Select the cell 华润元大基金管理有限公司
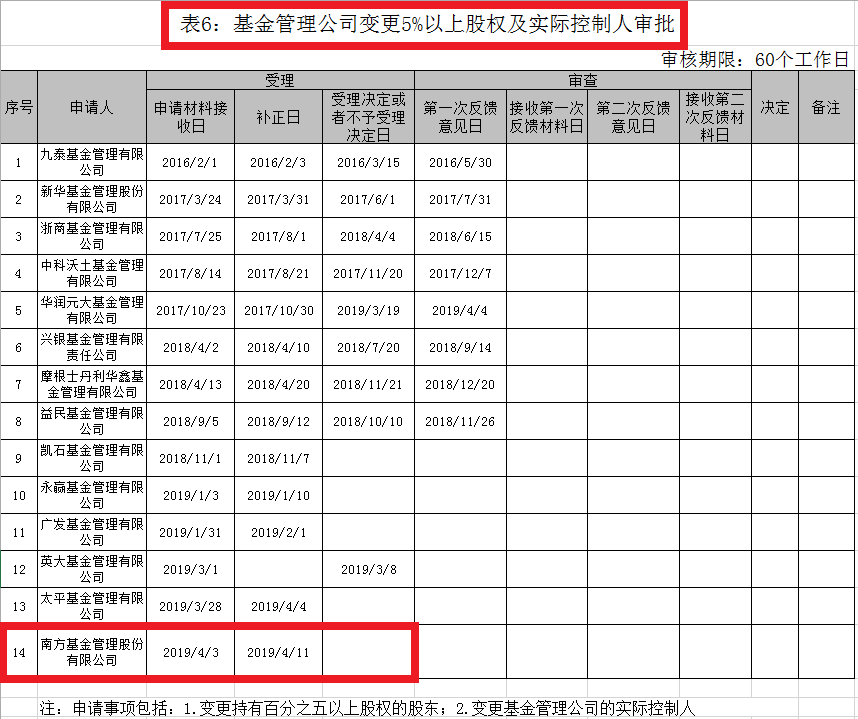The image size is (858, 719). click(92, 310)
